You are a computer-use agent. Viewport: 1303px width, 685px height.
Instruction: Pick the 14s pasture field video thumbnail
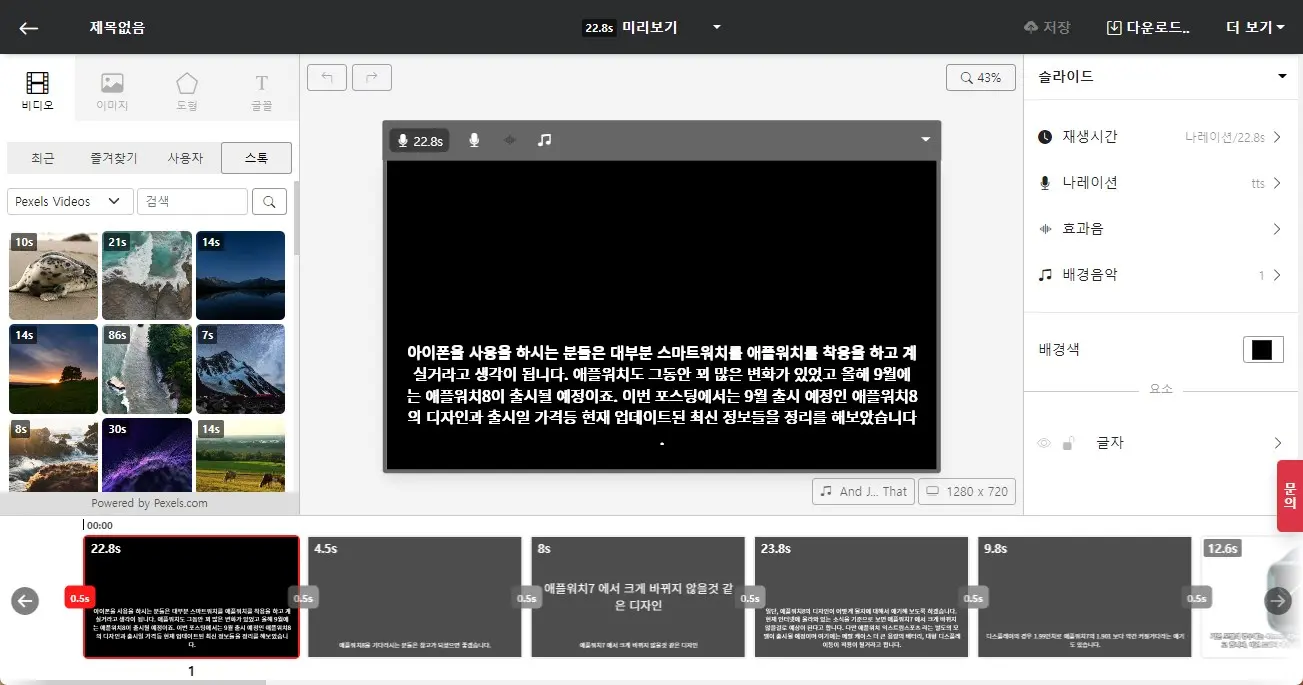coord(240,455)
